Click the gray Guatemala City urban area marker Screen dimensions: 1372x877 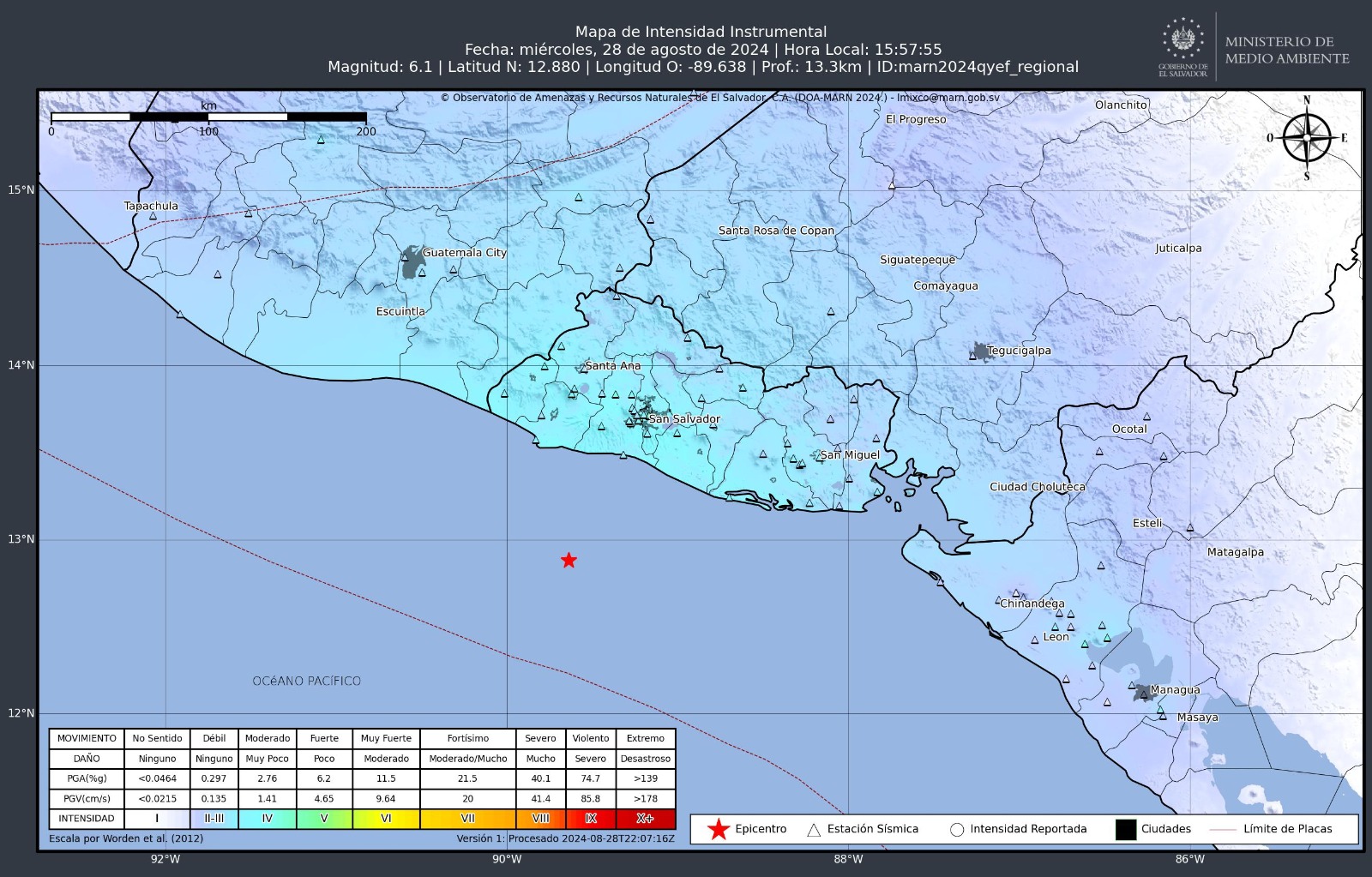pos(412,262)
